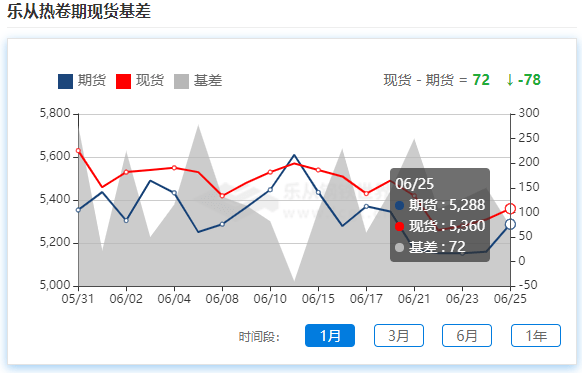Click the 时间段 label
This screenshot has width=582, height=373.
click(259, 337)
